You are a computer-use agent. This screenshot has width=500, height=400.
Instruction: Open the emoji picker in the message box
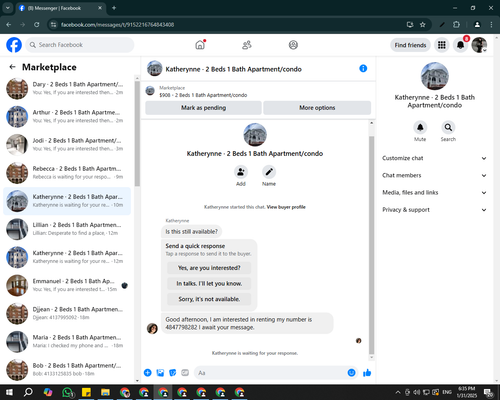pyautogui.click(x=351, y=373)
